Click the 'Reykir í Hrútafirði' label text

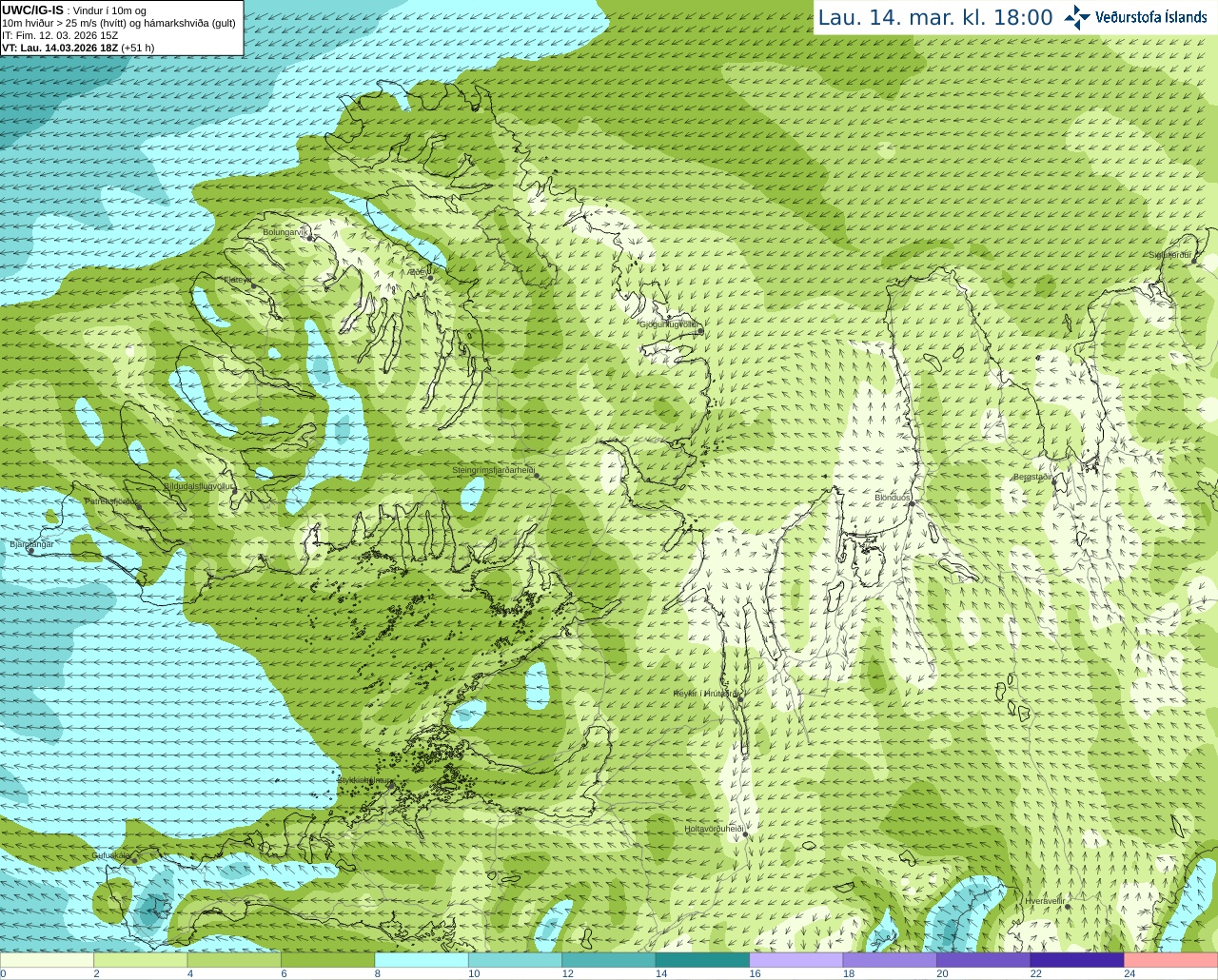click(x=706, y=694)
